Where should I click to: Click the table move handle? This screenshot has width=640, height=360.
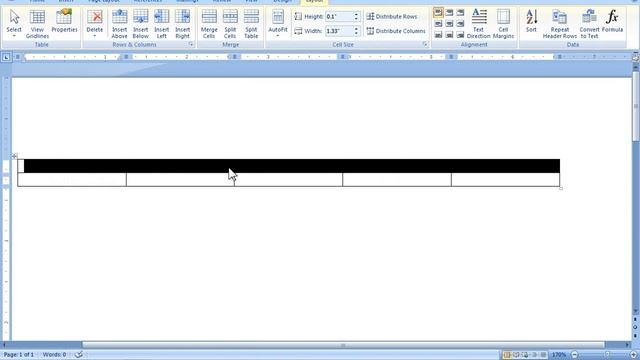click(x=14, y=156)
